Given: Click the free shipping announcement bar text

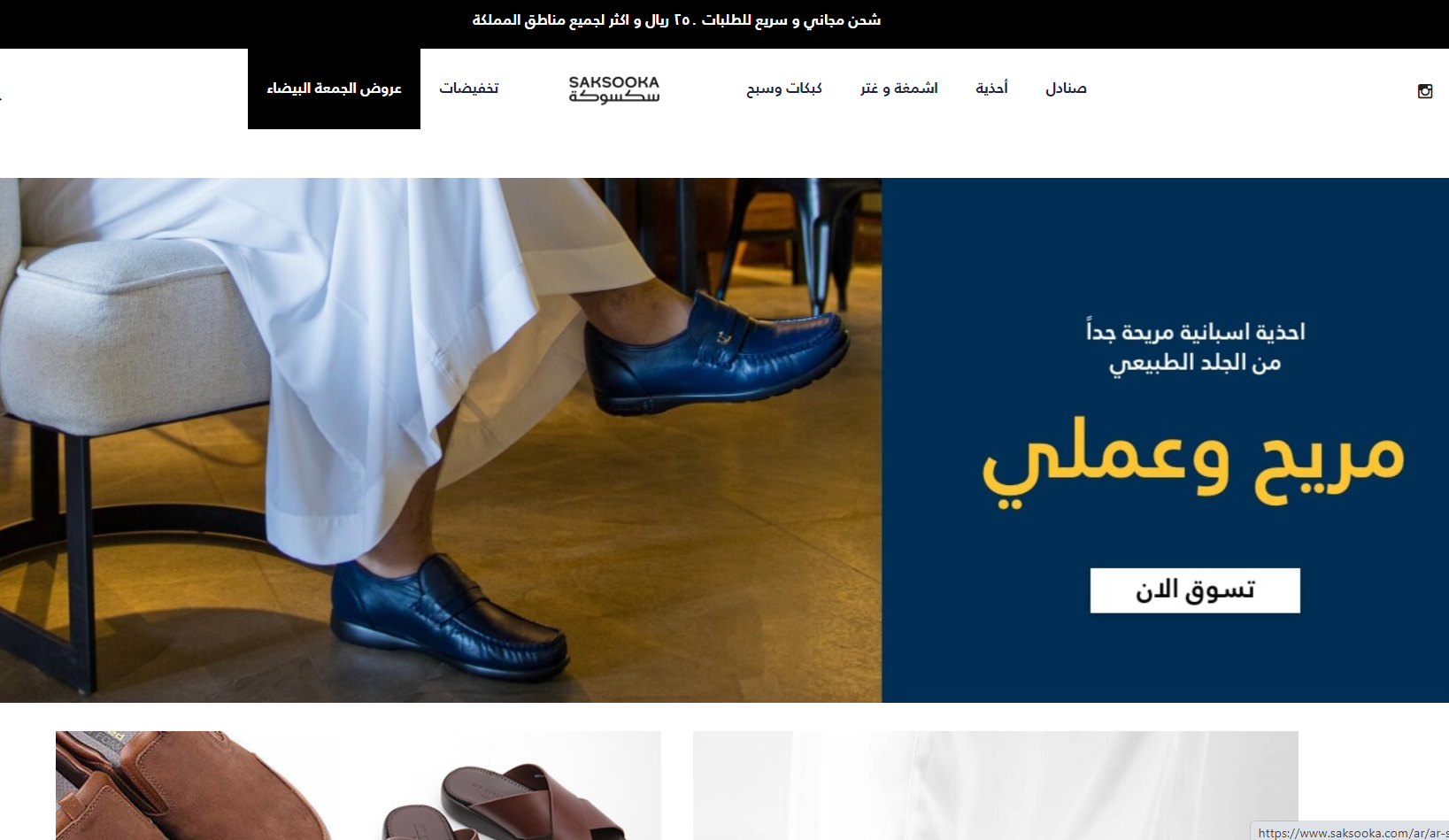Looking at the screenshot, I should (x=676, y=20).
